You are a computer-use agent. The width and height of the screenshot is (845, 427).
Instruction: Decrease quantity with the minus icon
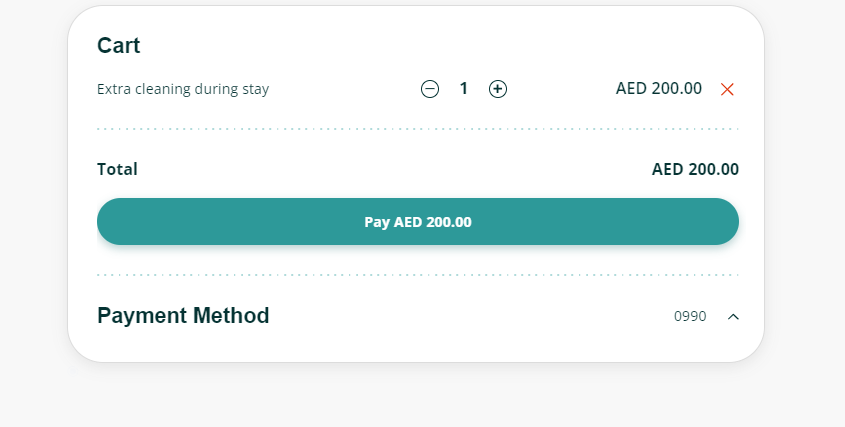pyautogui.click(x=430, y=89)
